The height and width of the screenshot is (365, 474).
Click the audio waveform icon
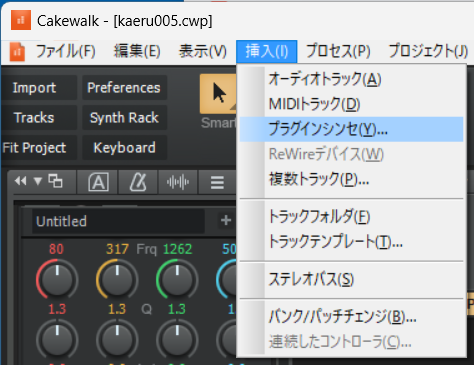tap(178, 182)
